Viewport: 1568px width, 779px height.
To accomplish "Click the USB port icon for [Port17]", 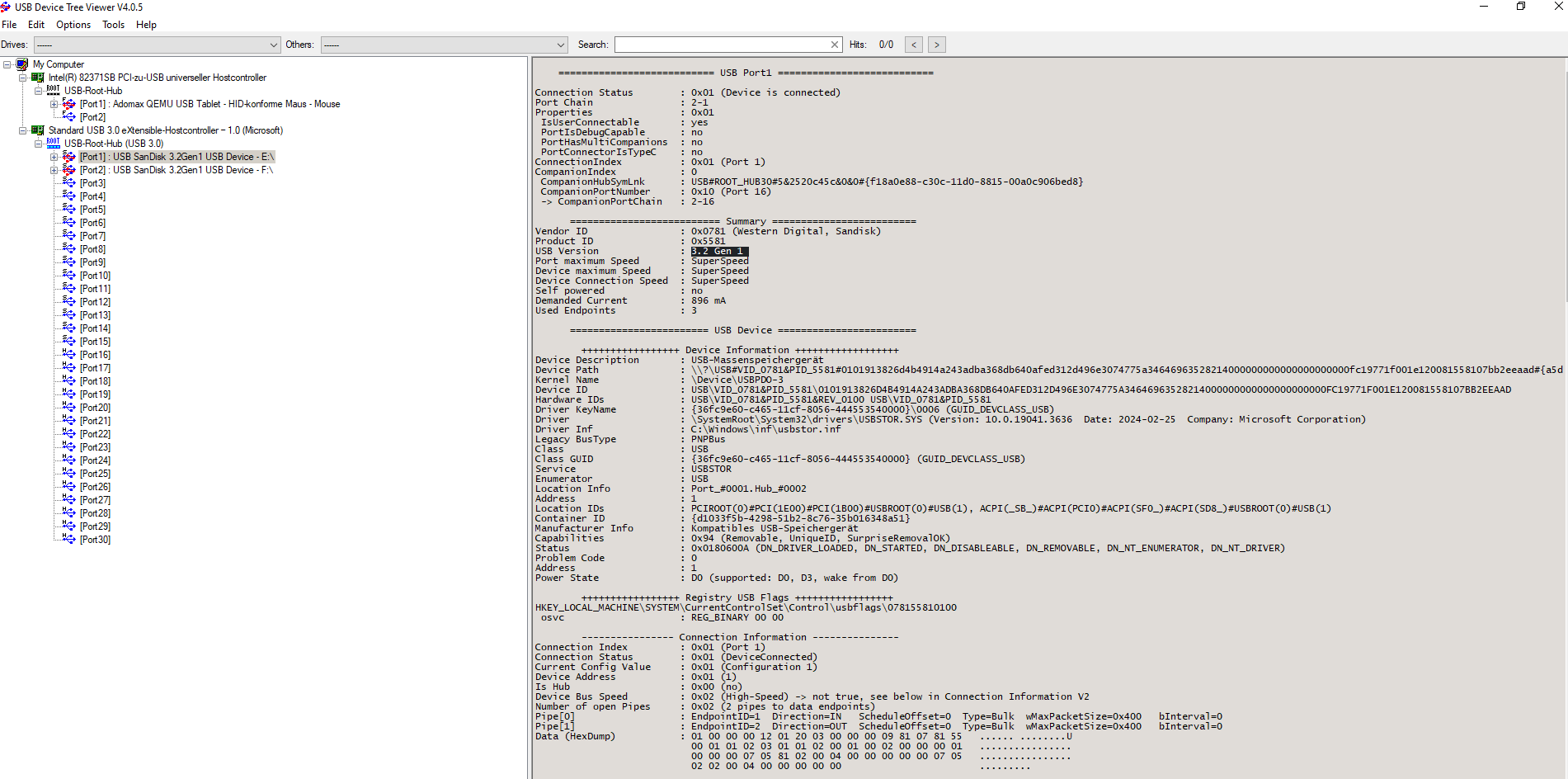I will click(x=69, y=368).
